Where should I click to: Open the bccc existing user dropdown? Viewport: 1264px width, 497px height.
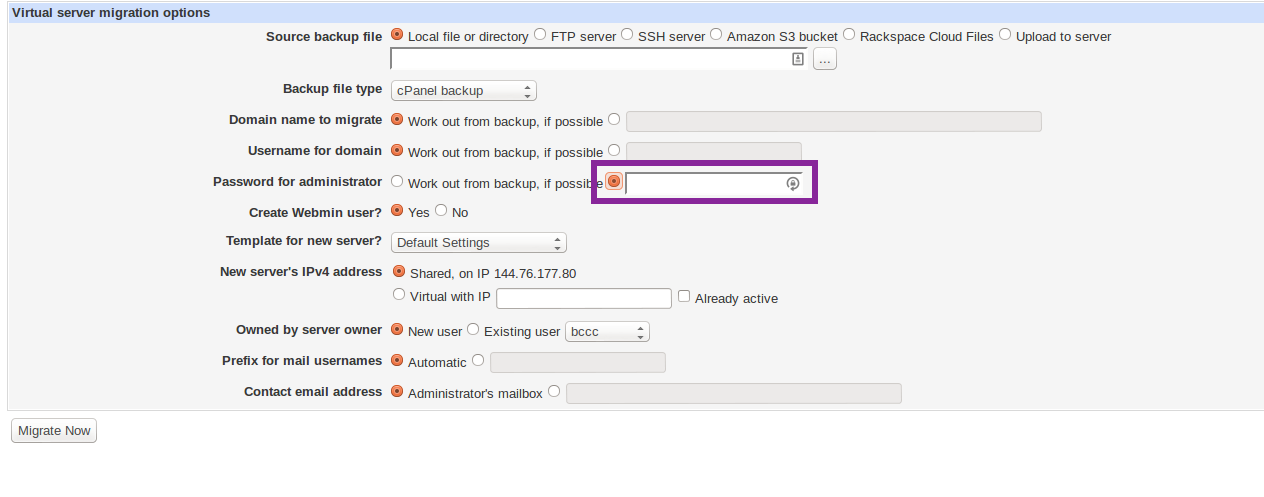coord(607,331)
